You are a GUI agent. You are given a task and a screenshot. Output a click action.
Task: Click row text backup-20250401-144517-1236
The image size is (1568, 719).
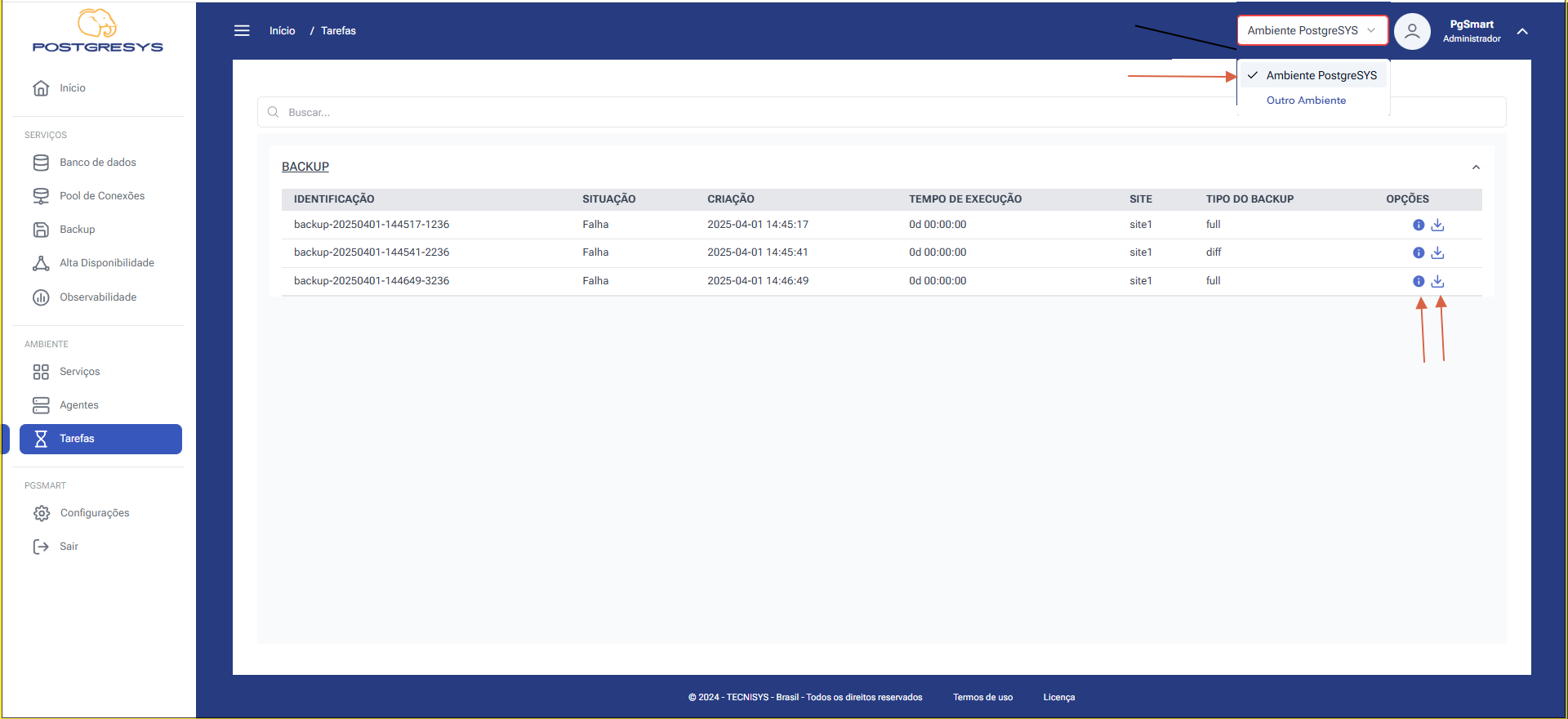(372, 225)
